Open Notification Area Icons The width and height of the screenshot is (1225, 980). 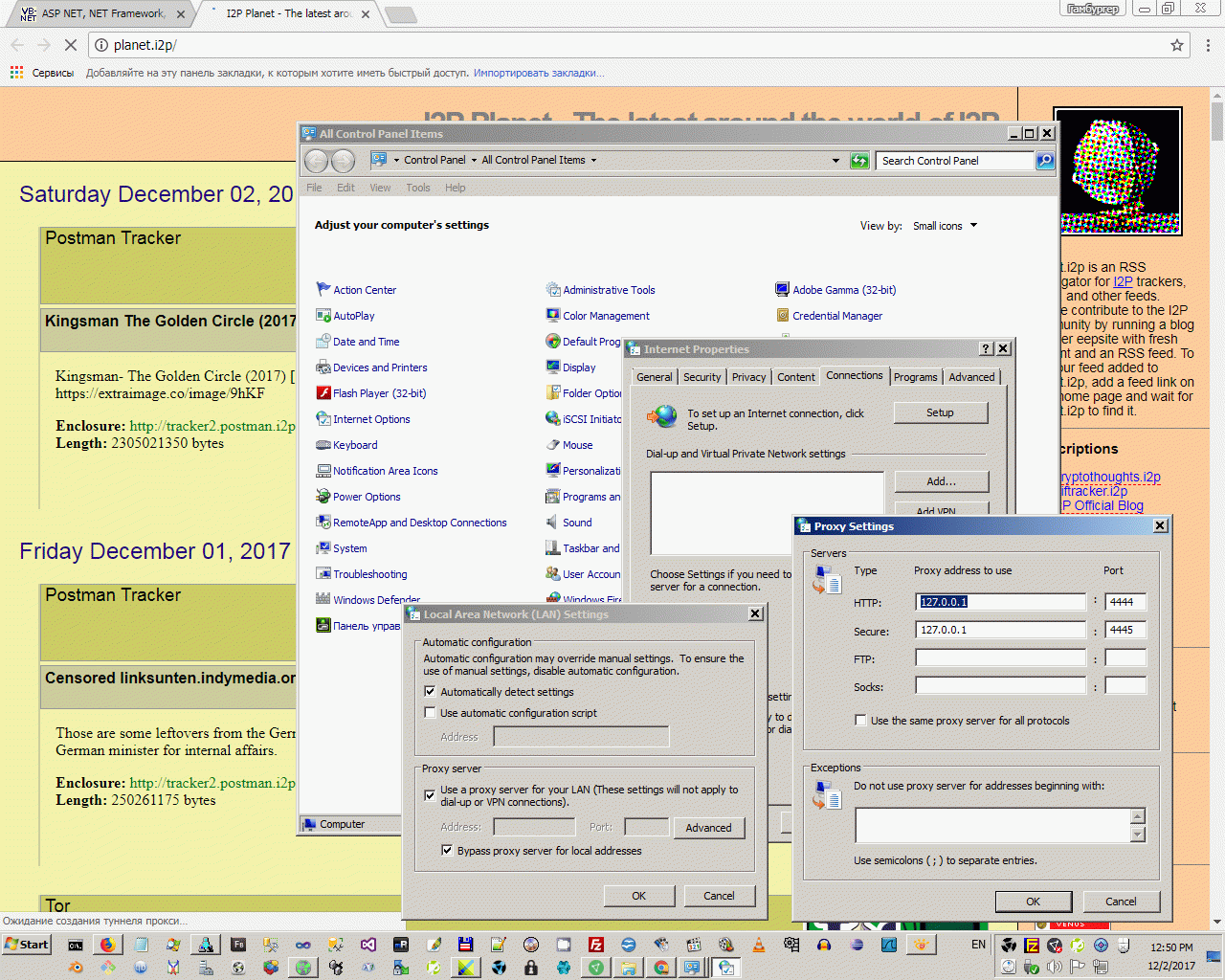[377, 471]
